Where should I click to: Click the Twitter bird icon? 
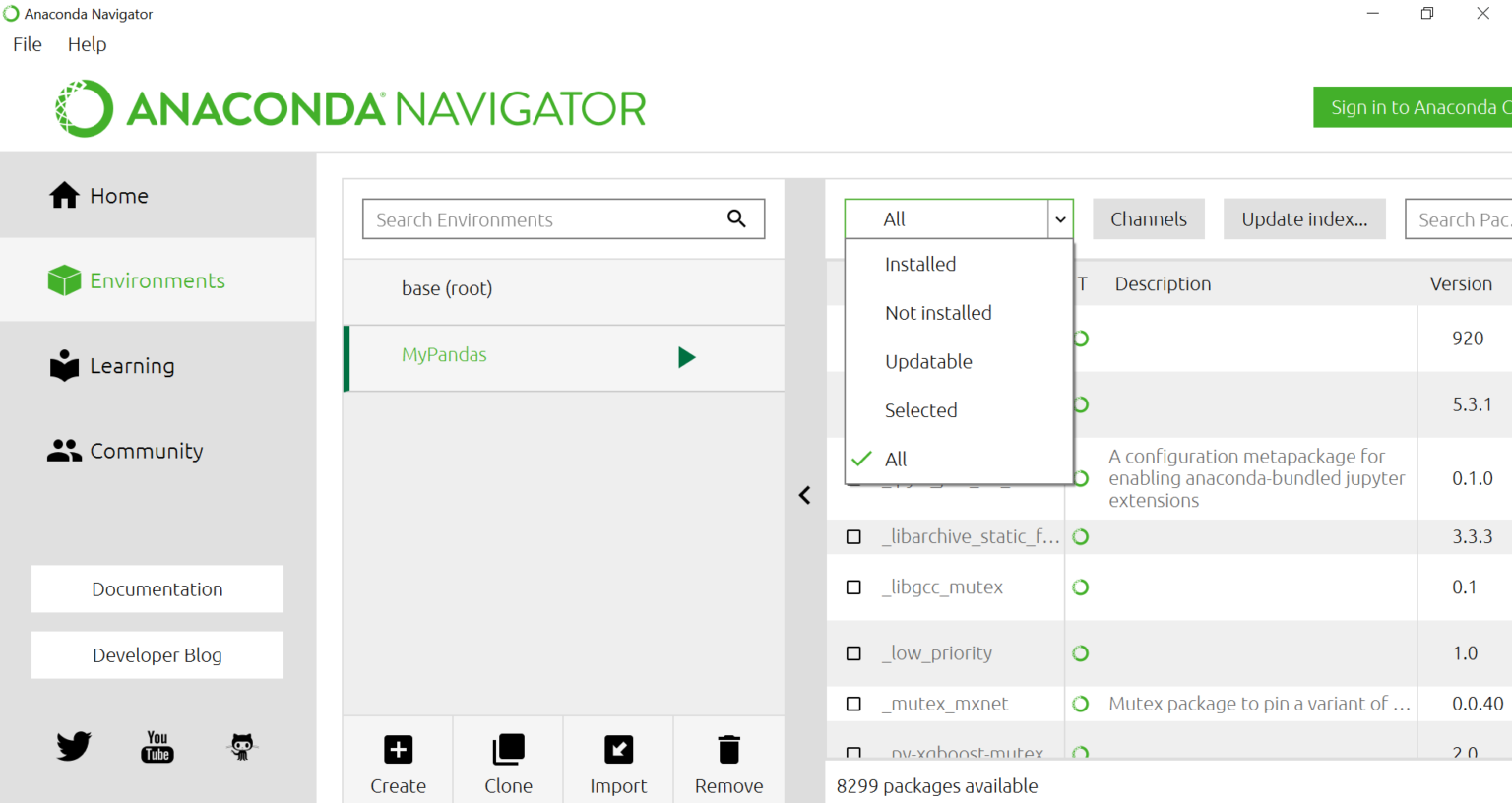click(x=74, y=746)
